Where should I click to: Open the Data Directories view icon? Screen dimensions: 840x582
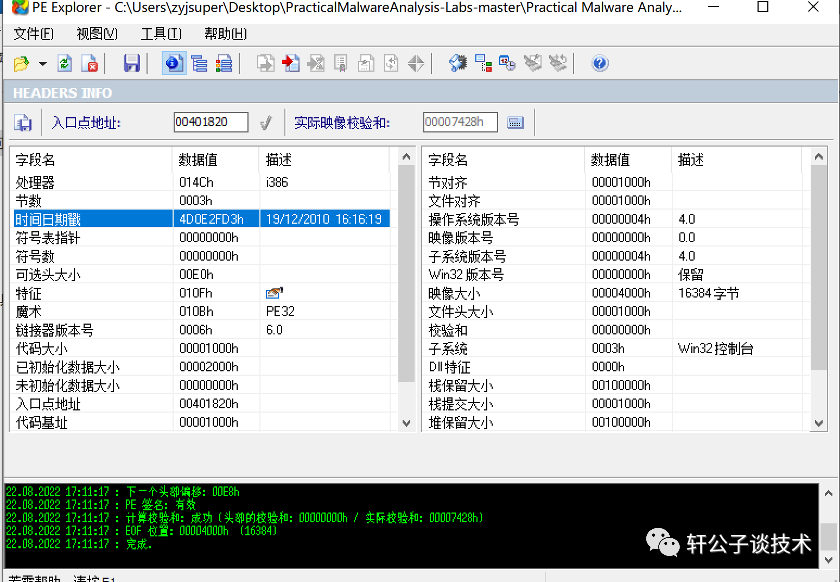click(x=199, y=64)
